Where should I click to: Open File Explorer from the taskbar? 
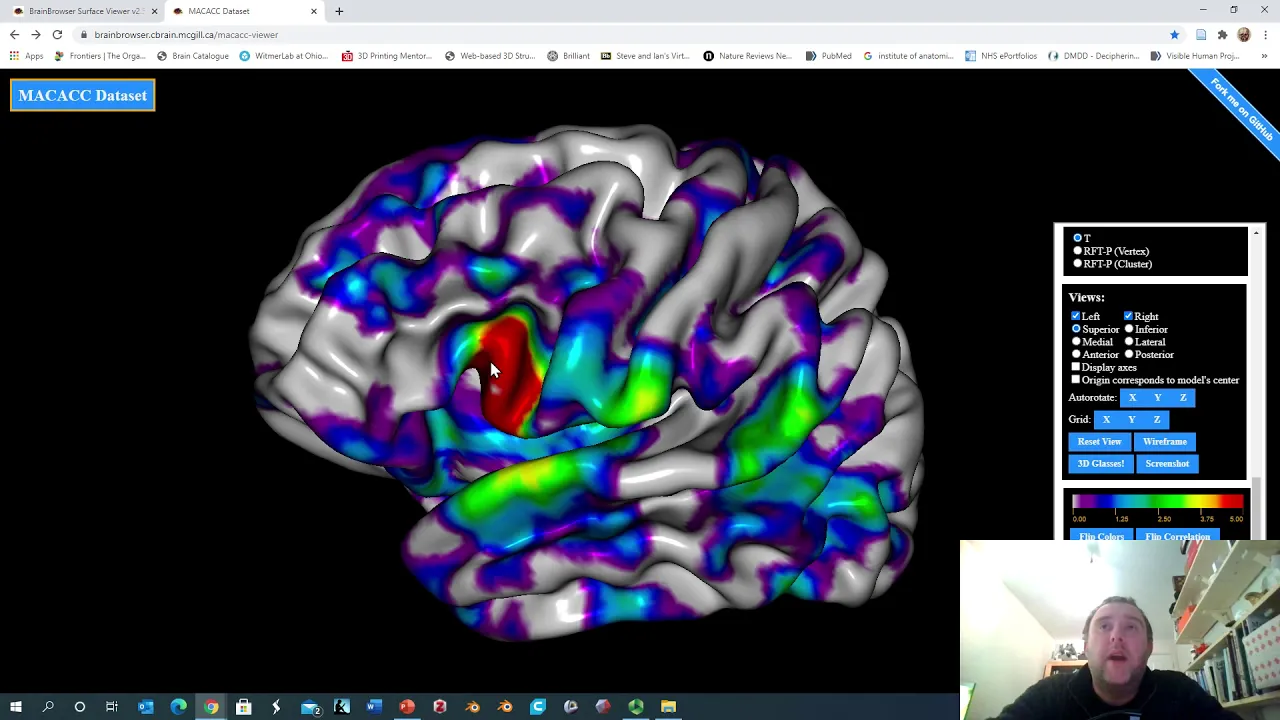point(668,707)
